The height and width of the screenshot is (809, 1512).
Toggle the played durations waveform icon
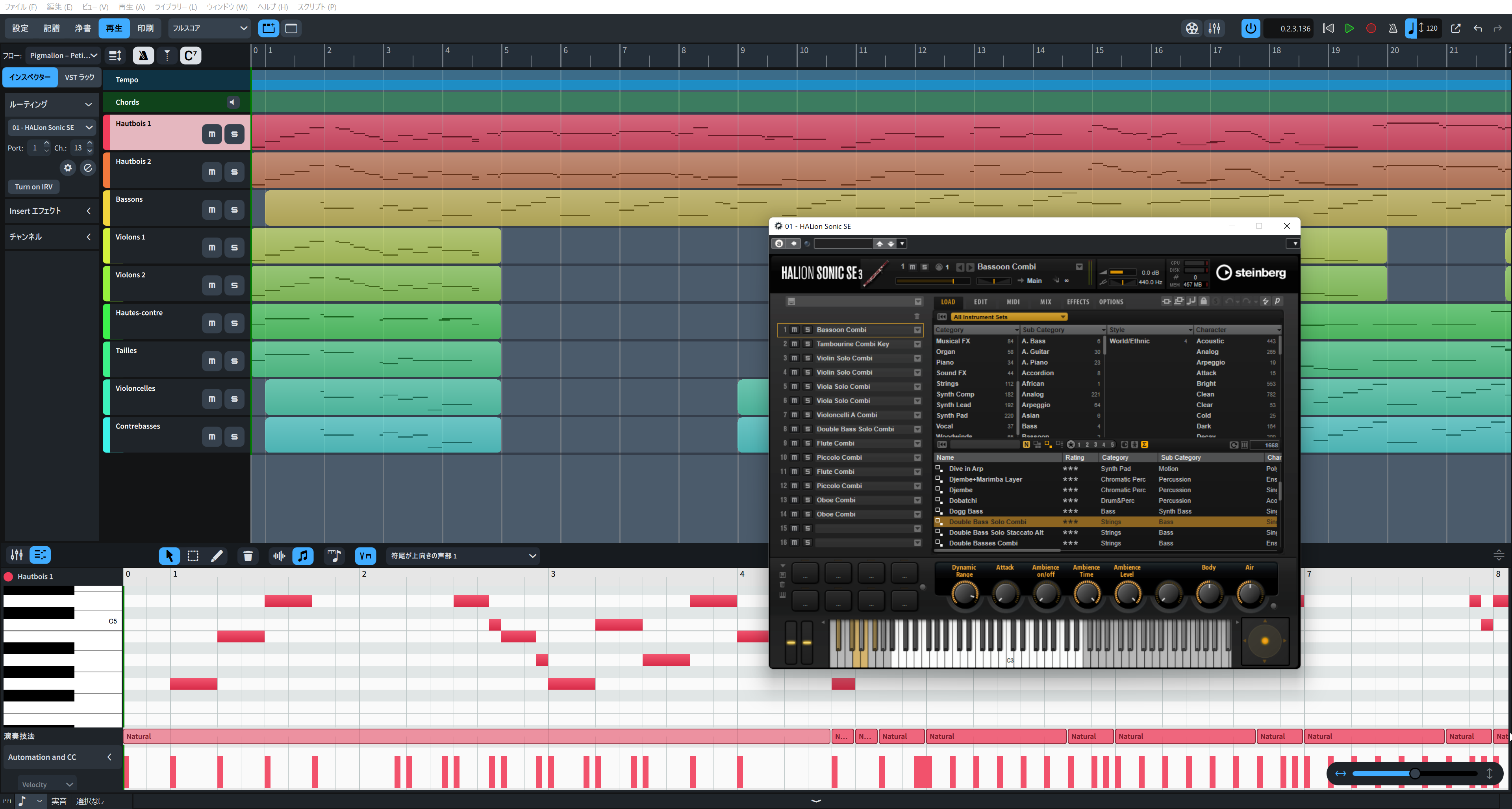[x=279, y=555]
